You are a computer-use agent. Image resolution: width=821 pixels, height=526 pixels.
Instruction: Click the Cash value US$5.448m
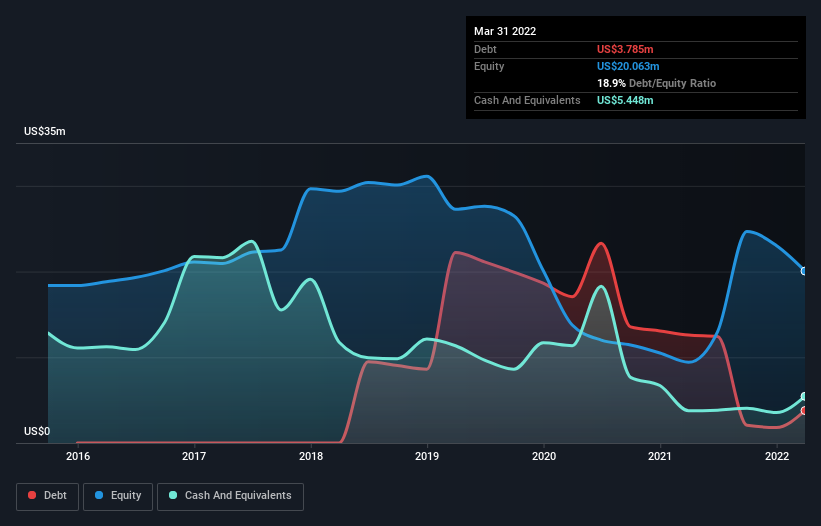[x=625, y=100]
